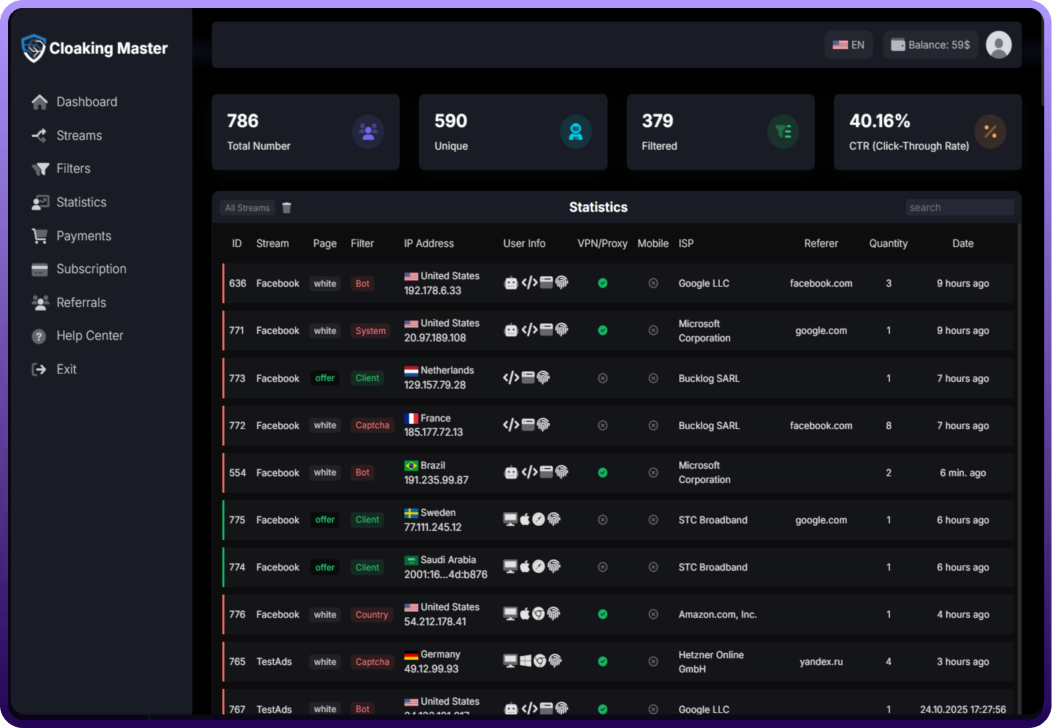Click the statistics search field
The height and width of the screenshot is (728, 1052).
pyautogui.click(x=958, y=208)
